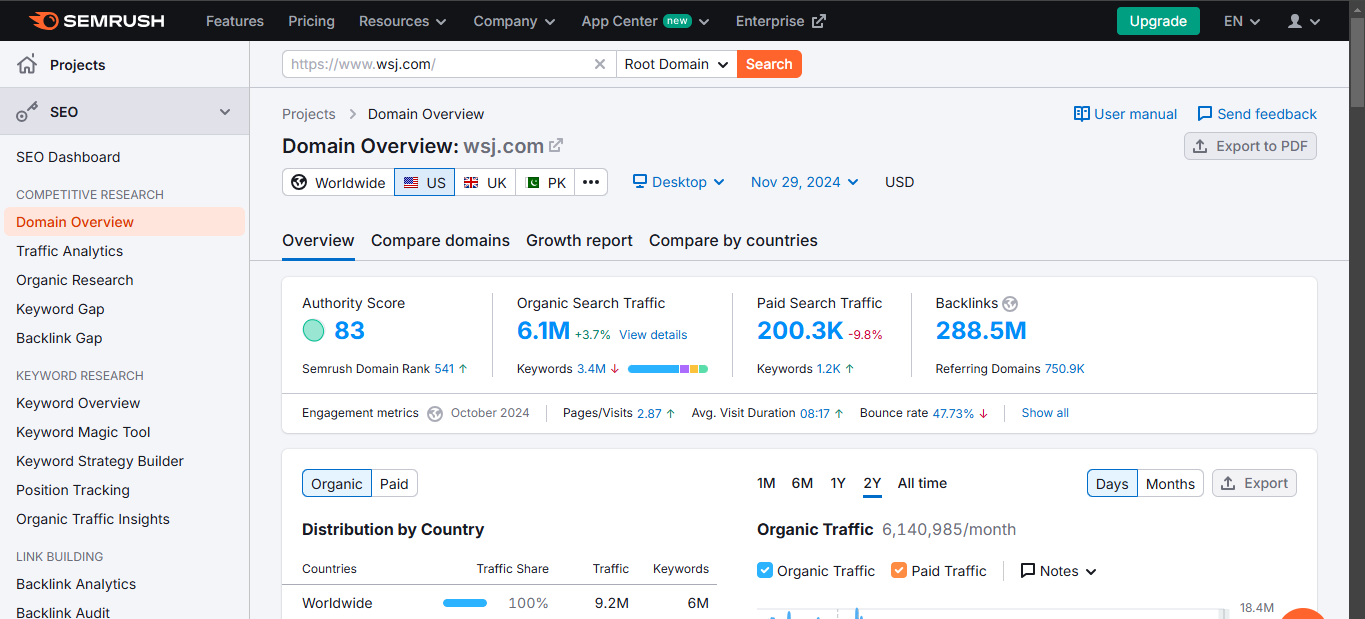This screenshot has width=1365, height=619.
Task: Select the PK flag database
Action: tap(545, 182)
